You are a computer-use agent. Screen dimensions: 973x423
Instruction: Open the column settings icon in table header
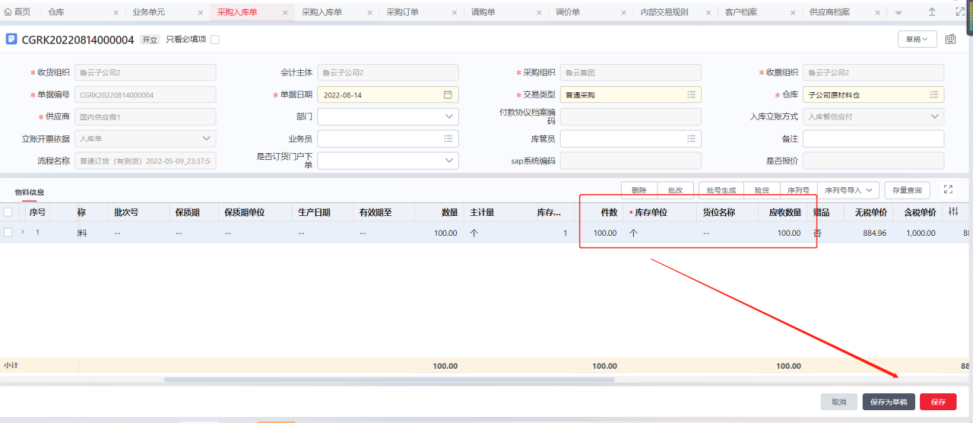click(952, 212)
